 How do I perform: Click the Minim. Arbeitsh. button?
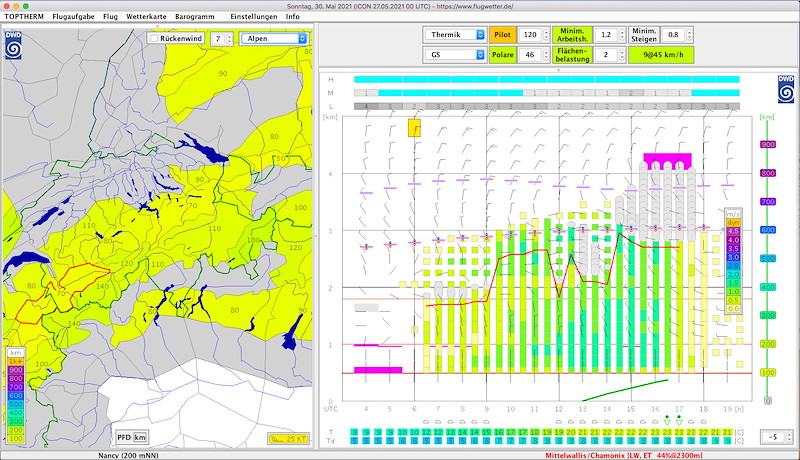tap(572, 35)
